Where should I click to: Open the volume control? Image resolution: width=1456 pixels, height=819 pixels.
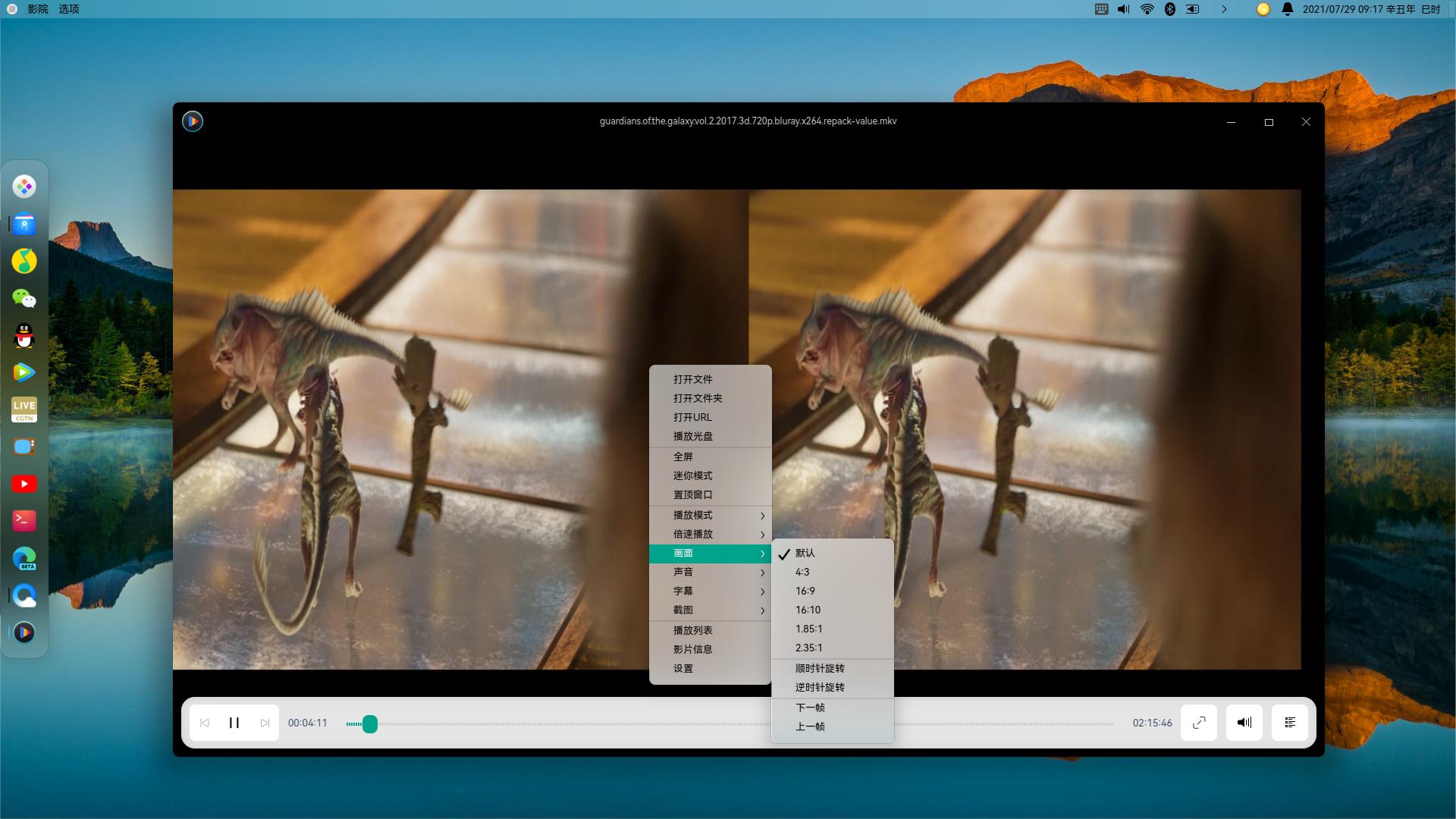point(1244,723)
